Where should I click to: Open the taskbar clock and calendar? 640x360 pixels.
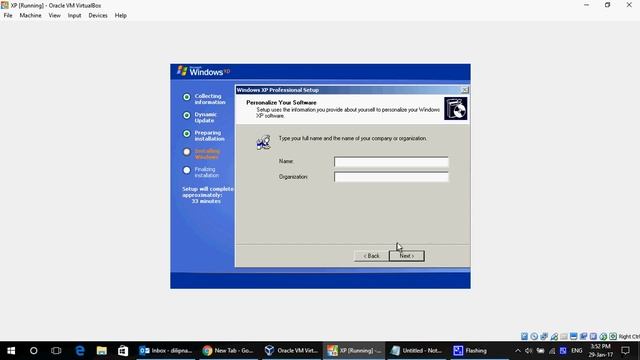600,351
